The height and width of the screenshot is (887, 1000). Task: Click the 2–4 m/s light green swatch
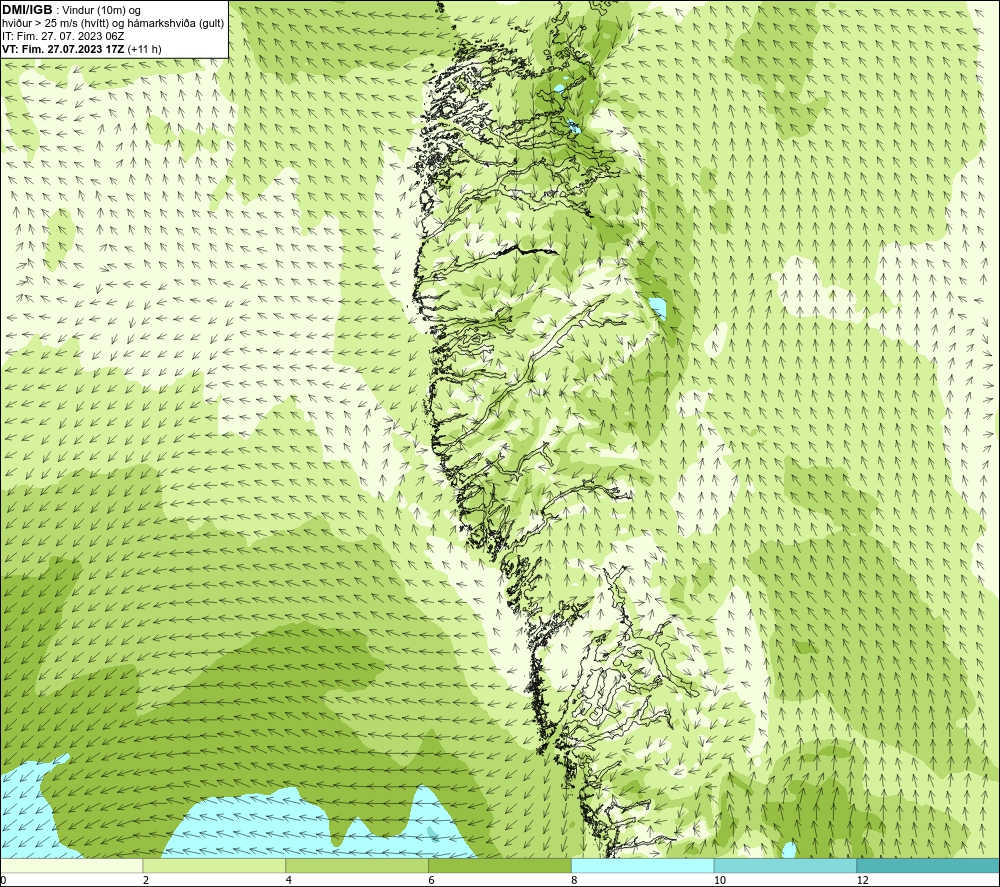[x=214, y=865]
